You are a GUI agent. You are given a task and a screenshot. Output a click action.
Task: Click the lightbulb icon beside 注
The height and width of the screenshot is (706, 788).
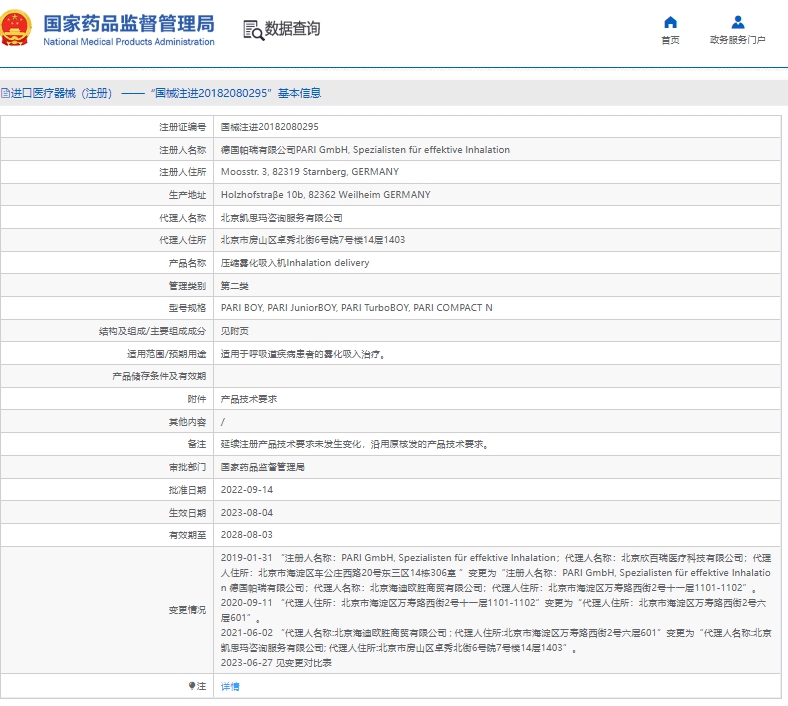191,686
